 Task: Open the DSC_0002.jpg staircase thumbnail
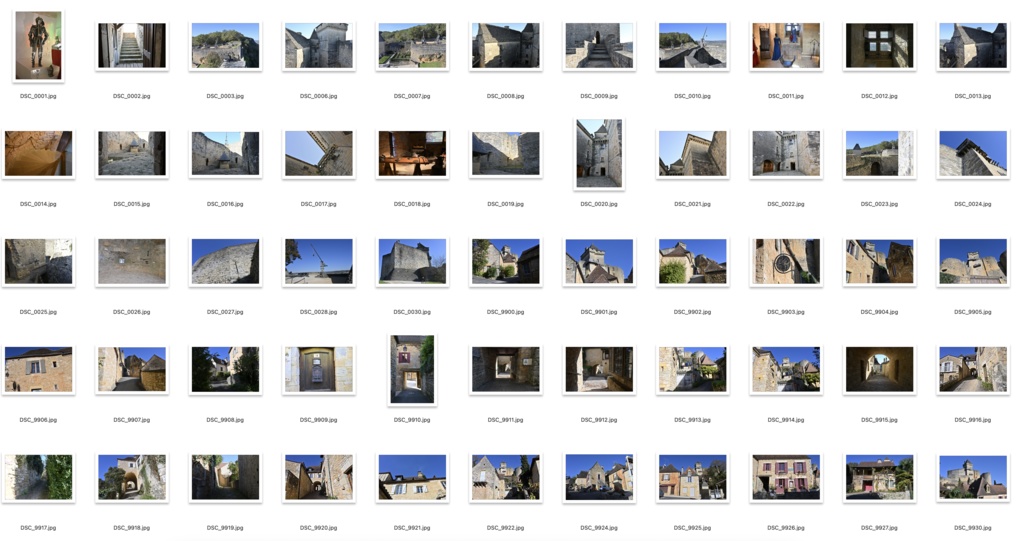click(x=132, y=46)
